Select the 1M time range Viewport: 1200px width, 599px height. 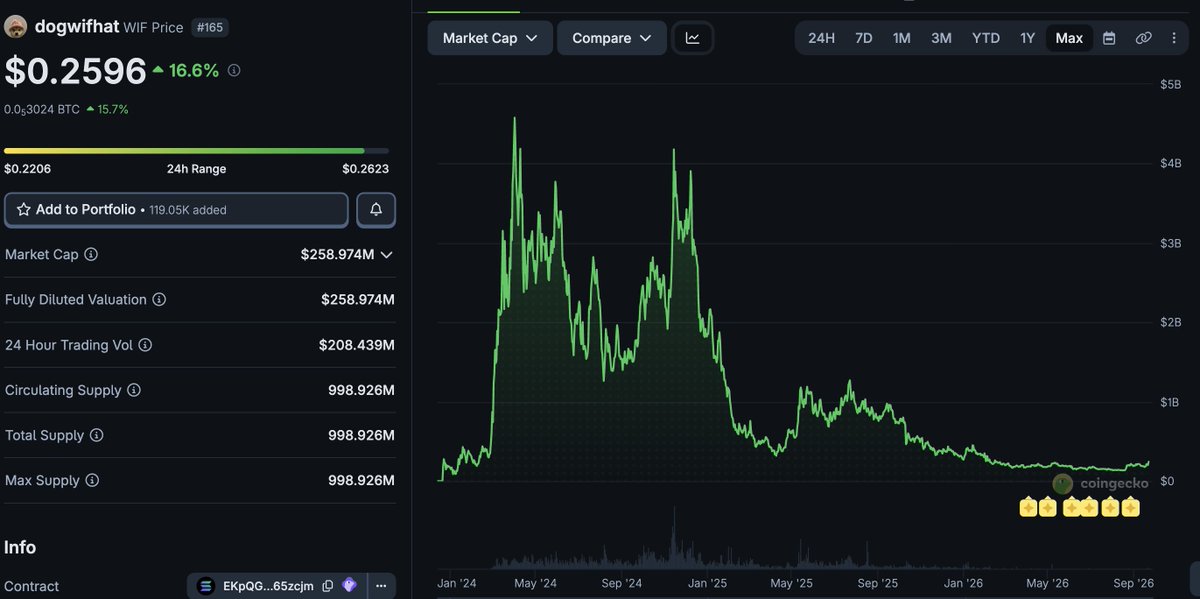902,38
